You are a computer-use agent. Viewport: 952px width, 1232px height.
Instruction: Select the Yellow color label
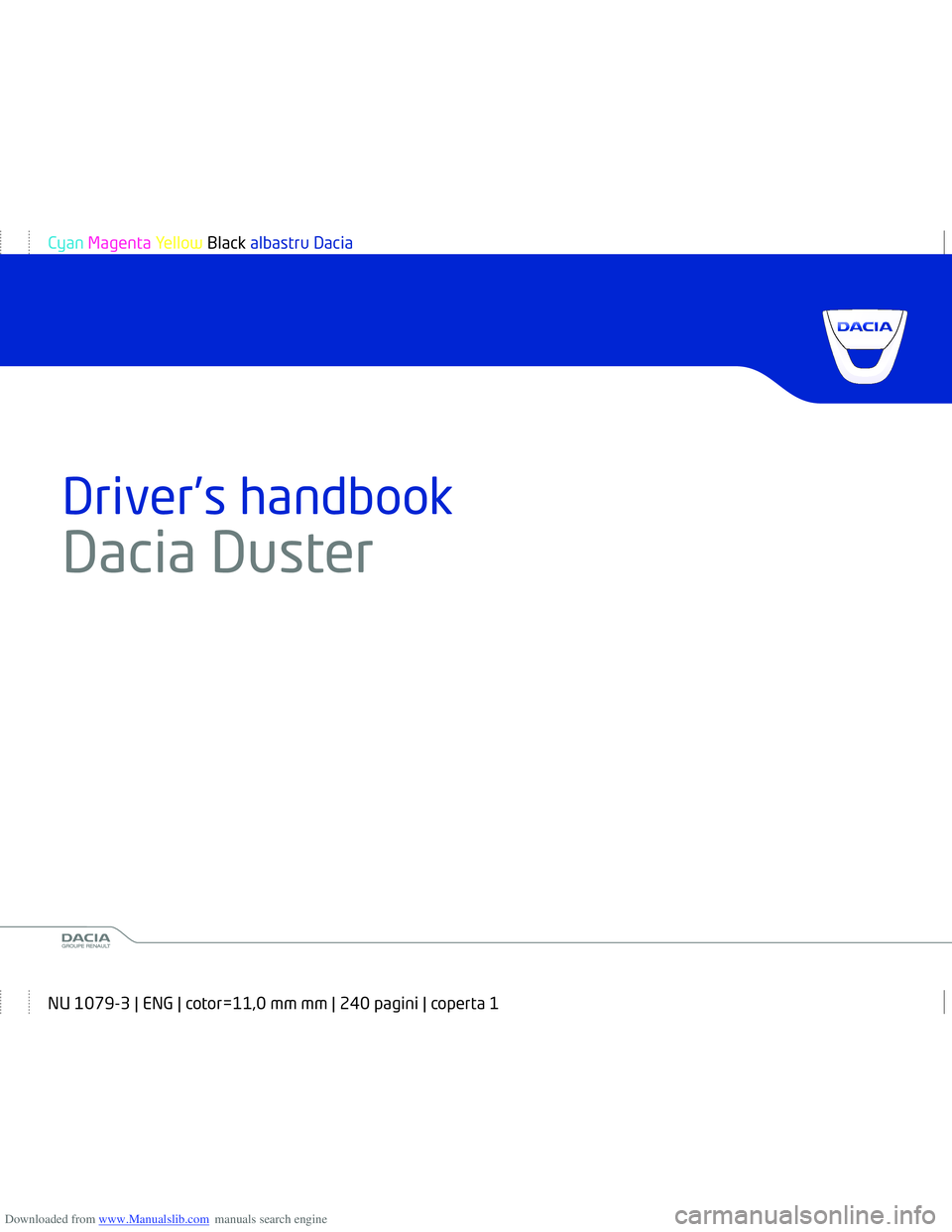click(x=178, y=243)
